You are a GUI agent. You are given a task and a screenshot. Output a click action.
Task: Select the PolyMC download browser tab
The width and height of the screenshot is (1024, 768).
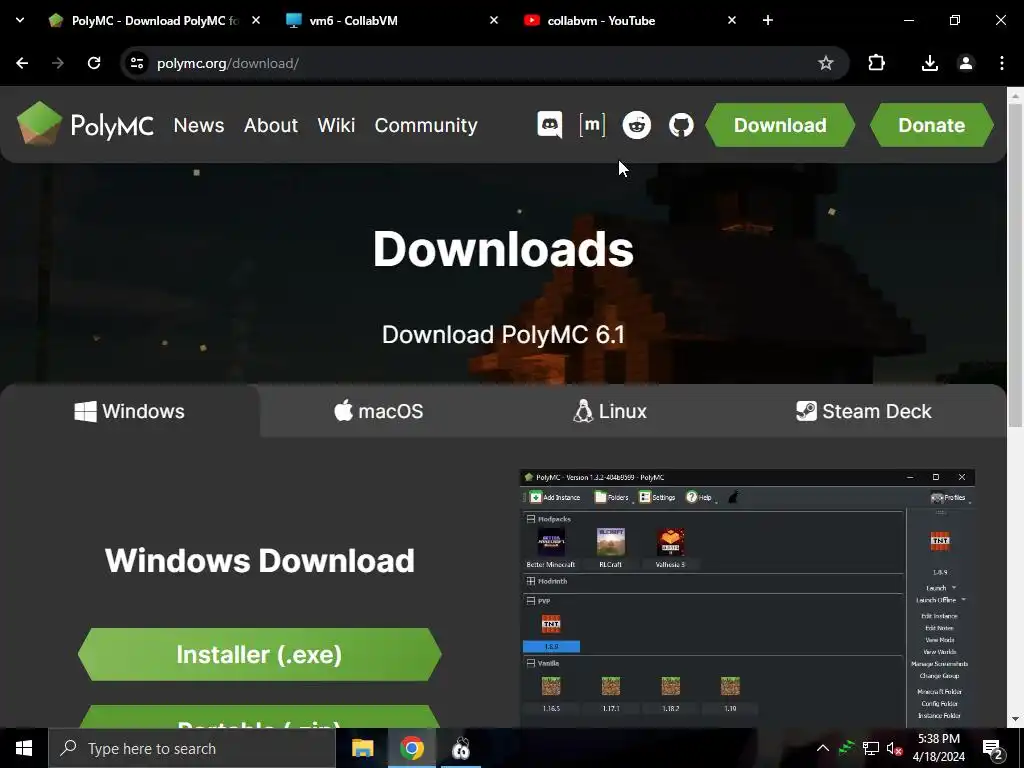tap(154, 20)
